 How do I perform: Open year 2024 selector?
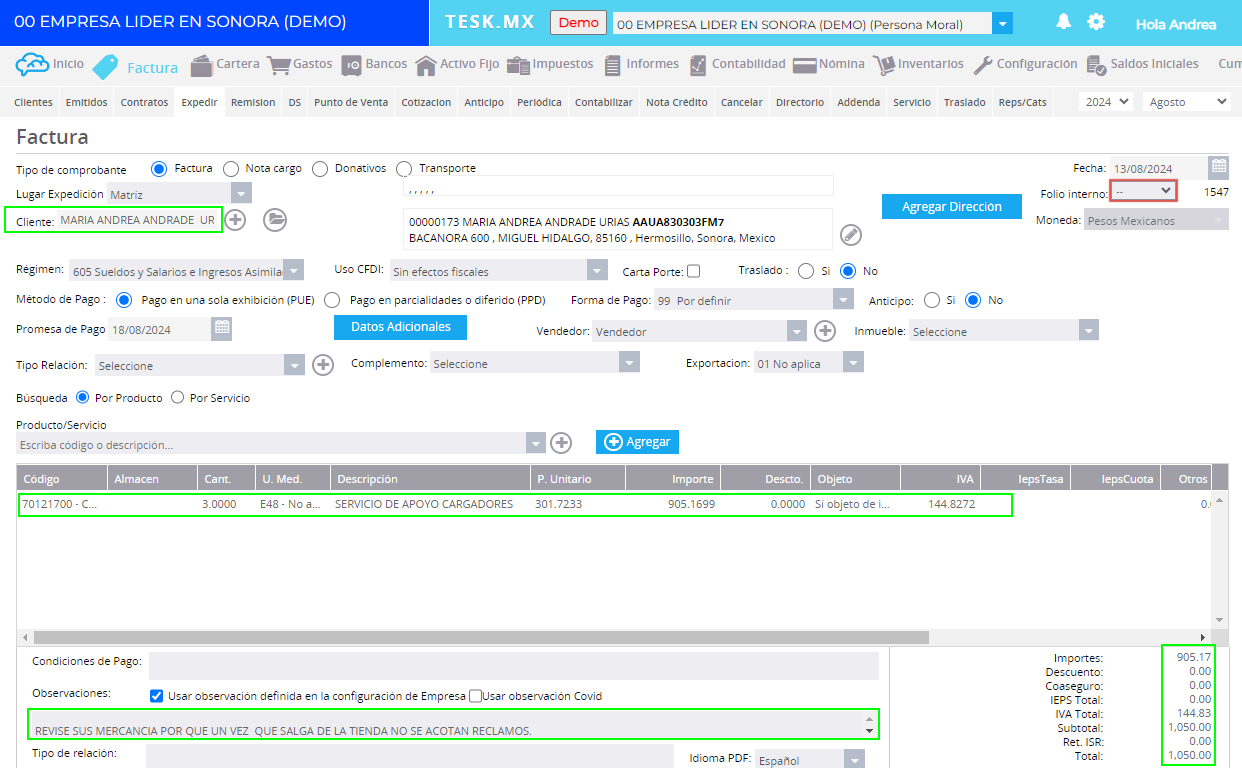1107,102
